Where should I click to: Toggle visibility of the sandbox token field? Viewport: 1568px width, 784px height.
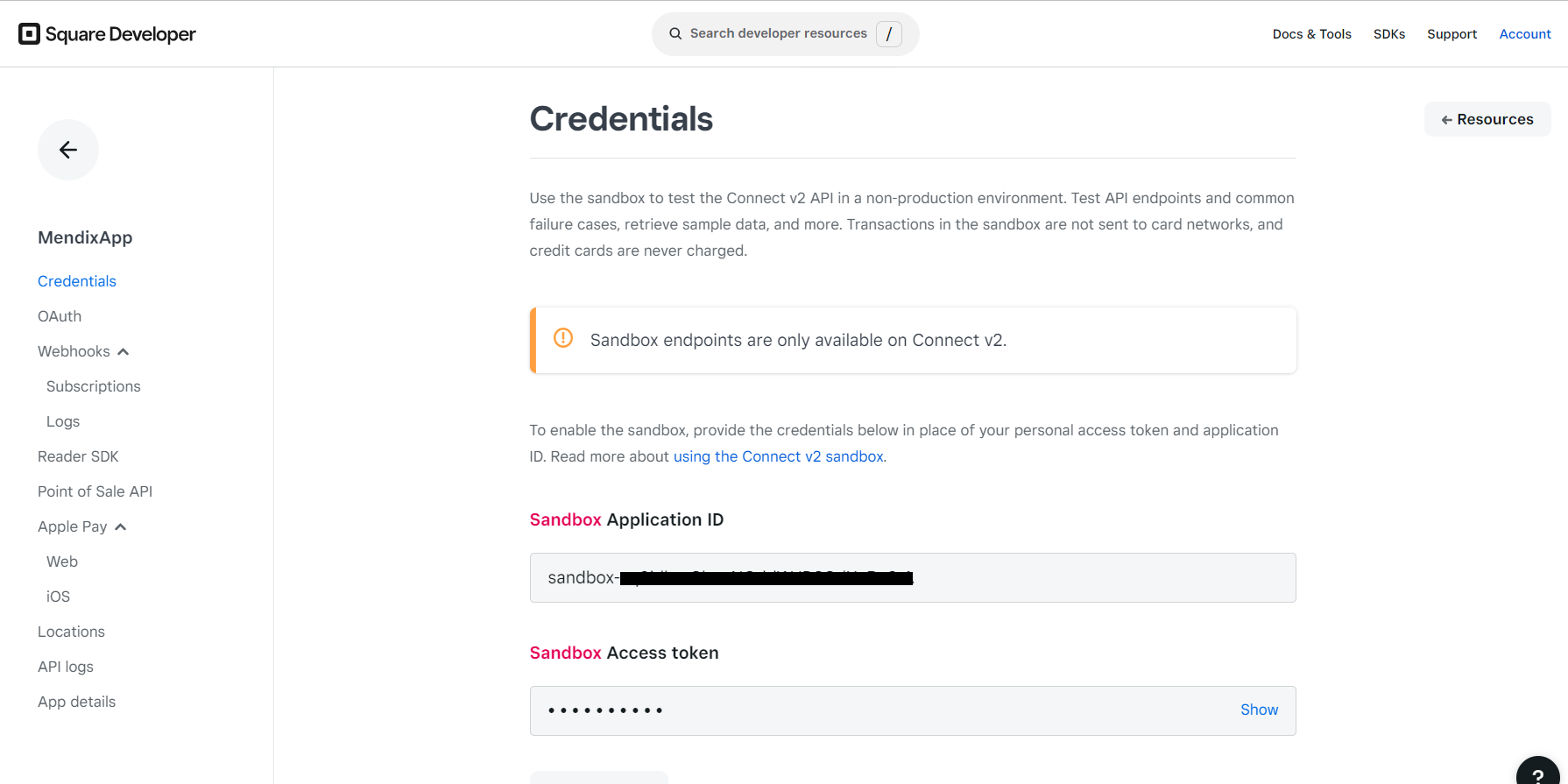click(x=1259, y=710)
